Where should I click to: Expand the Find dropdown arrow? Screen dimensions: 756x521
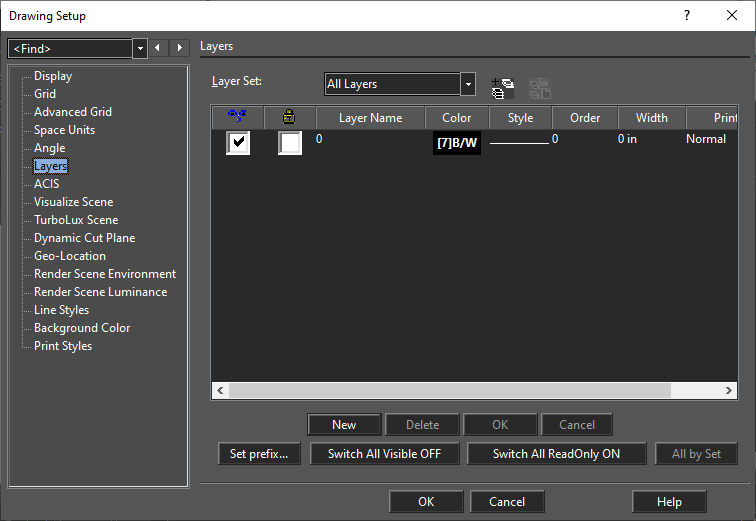[140, 48]
